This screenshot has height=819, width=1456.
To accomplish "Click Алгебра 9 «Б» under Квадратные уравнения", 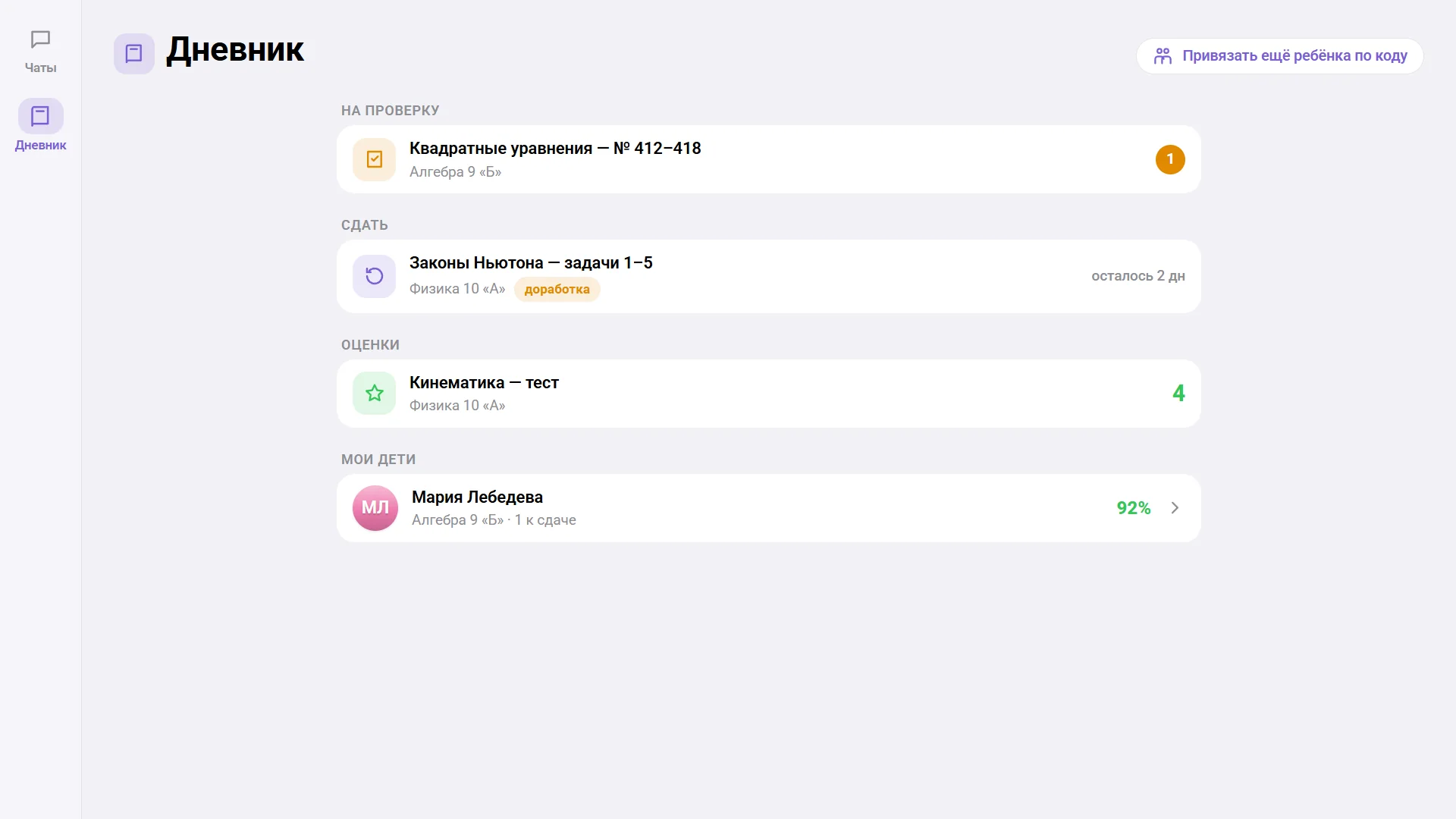I will (x=455, y=171).
